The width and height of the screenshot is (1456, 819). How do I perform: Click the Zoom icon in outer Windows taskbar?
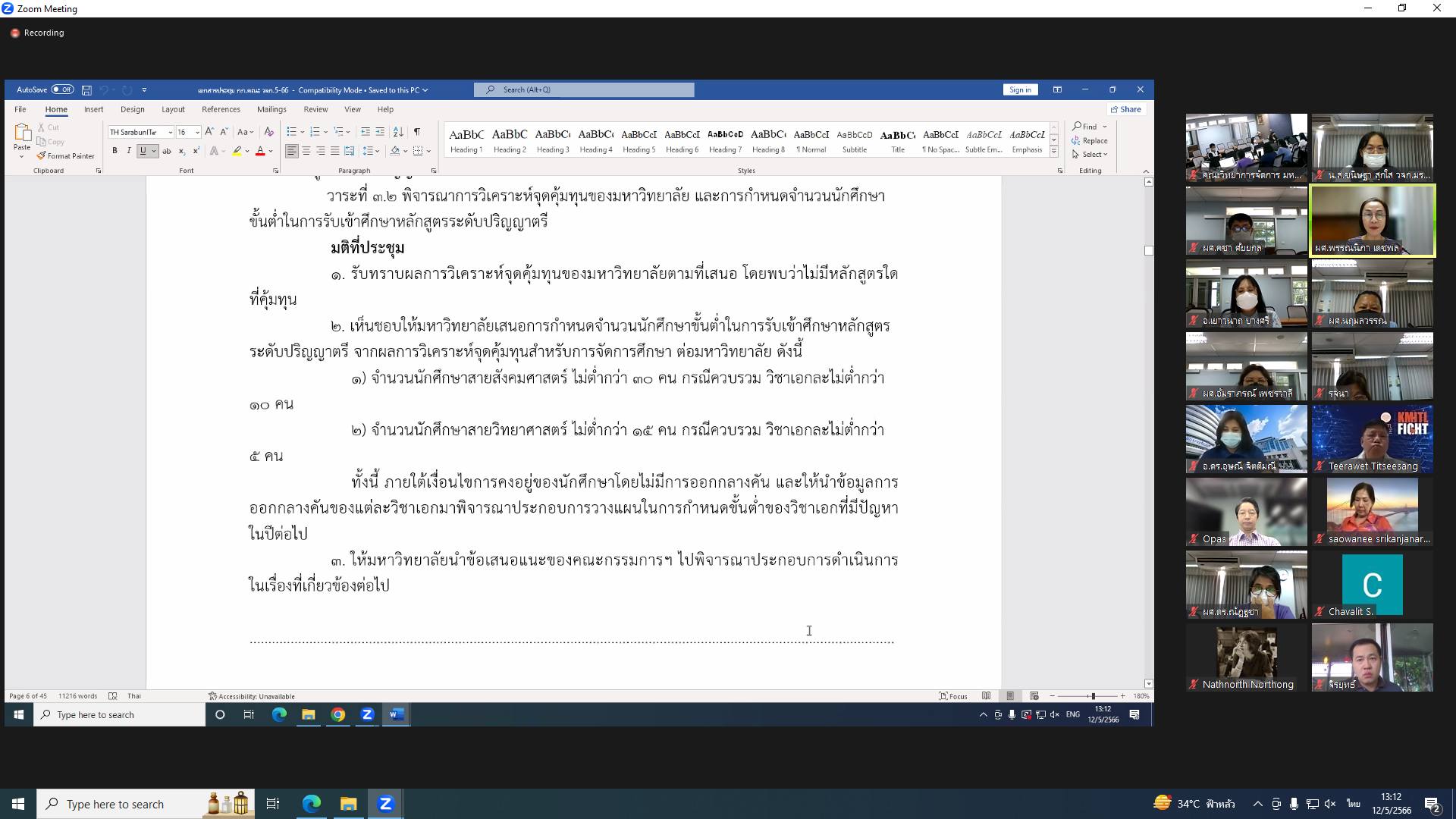pos(385,804)
